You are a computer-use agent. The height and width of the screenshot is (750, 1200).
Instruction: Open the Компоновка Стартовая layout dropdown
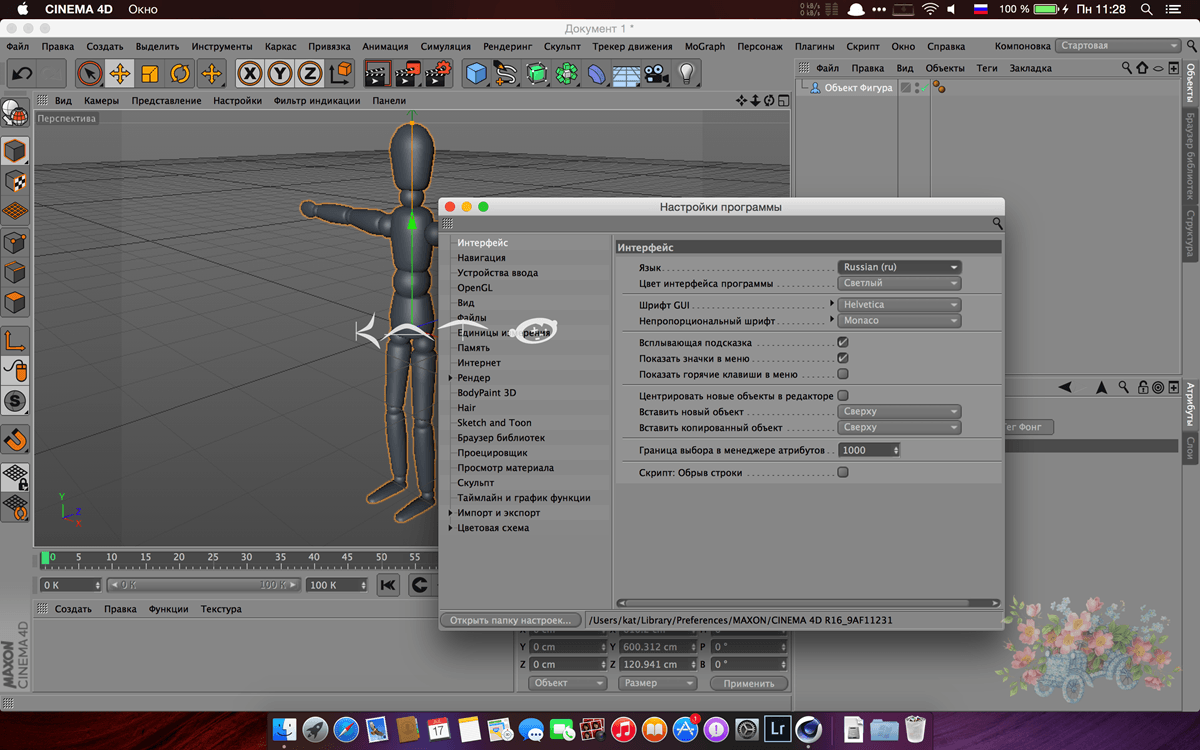point(1119,46)
